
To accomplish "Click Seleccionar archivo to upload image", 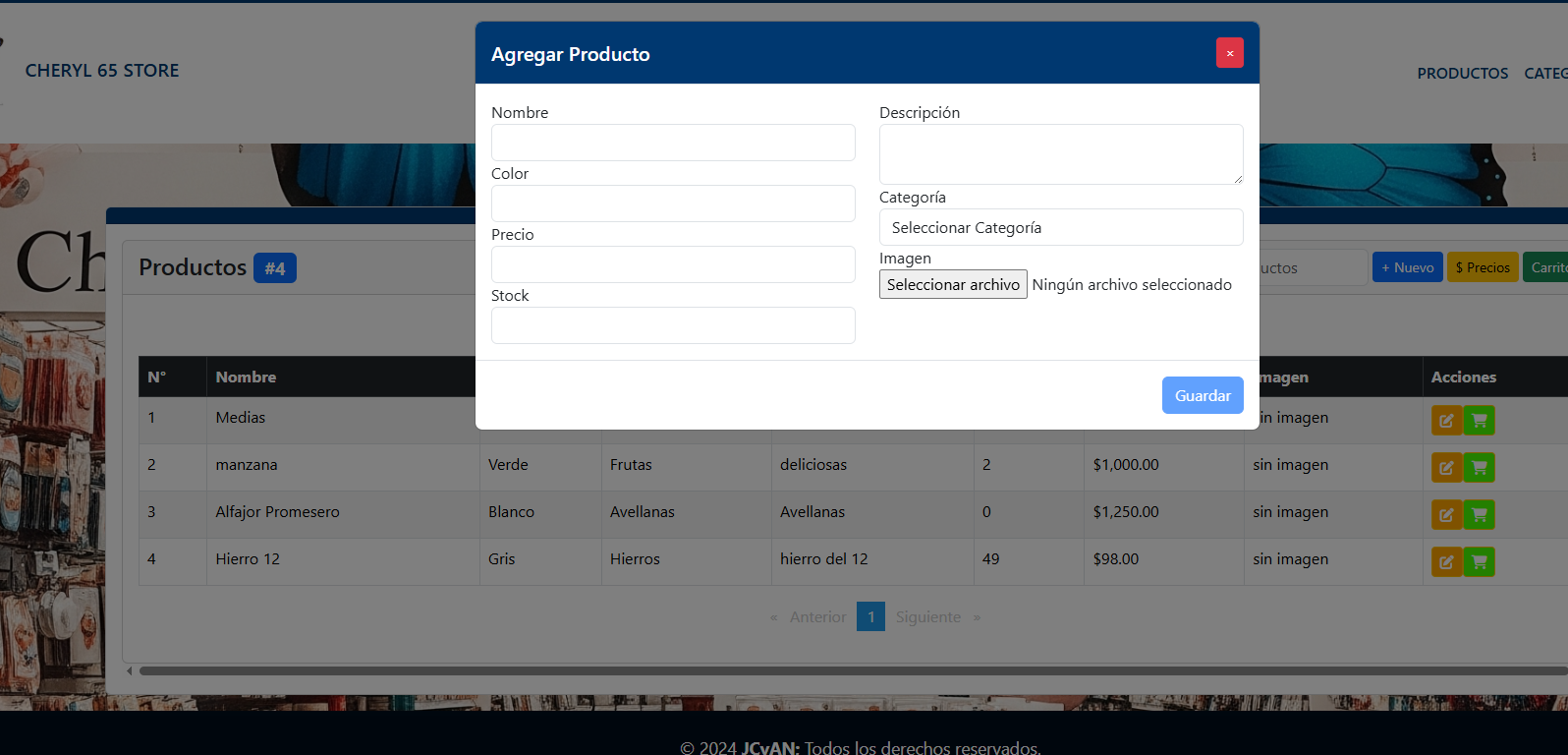I will pos(952,285).
